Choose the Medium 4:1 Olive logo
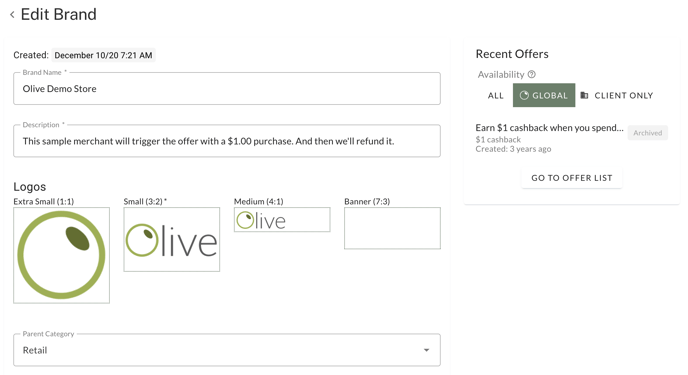Image resolution: width=688 pixels, height=375 pixels. pyautogui.click(x=282, y=220)
